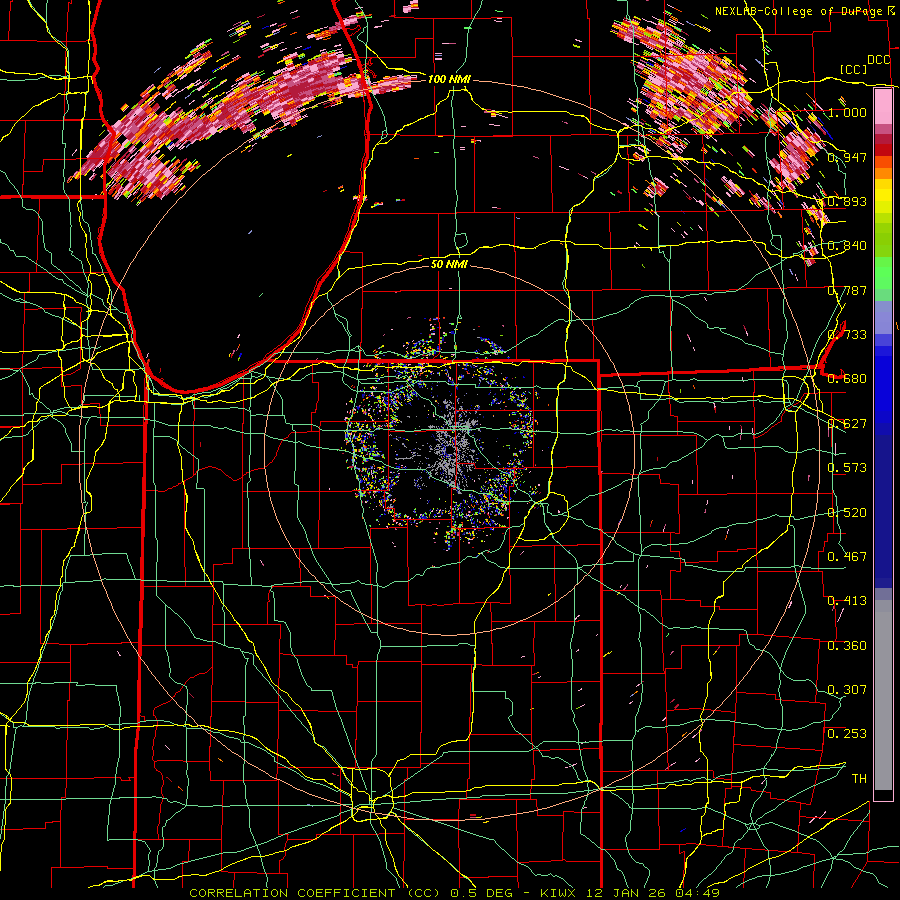
Task: Select the 0.840 legend value
Action: (847, 245)
